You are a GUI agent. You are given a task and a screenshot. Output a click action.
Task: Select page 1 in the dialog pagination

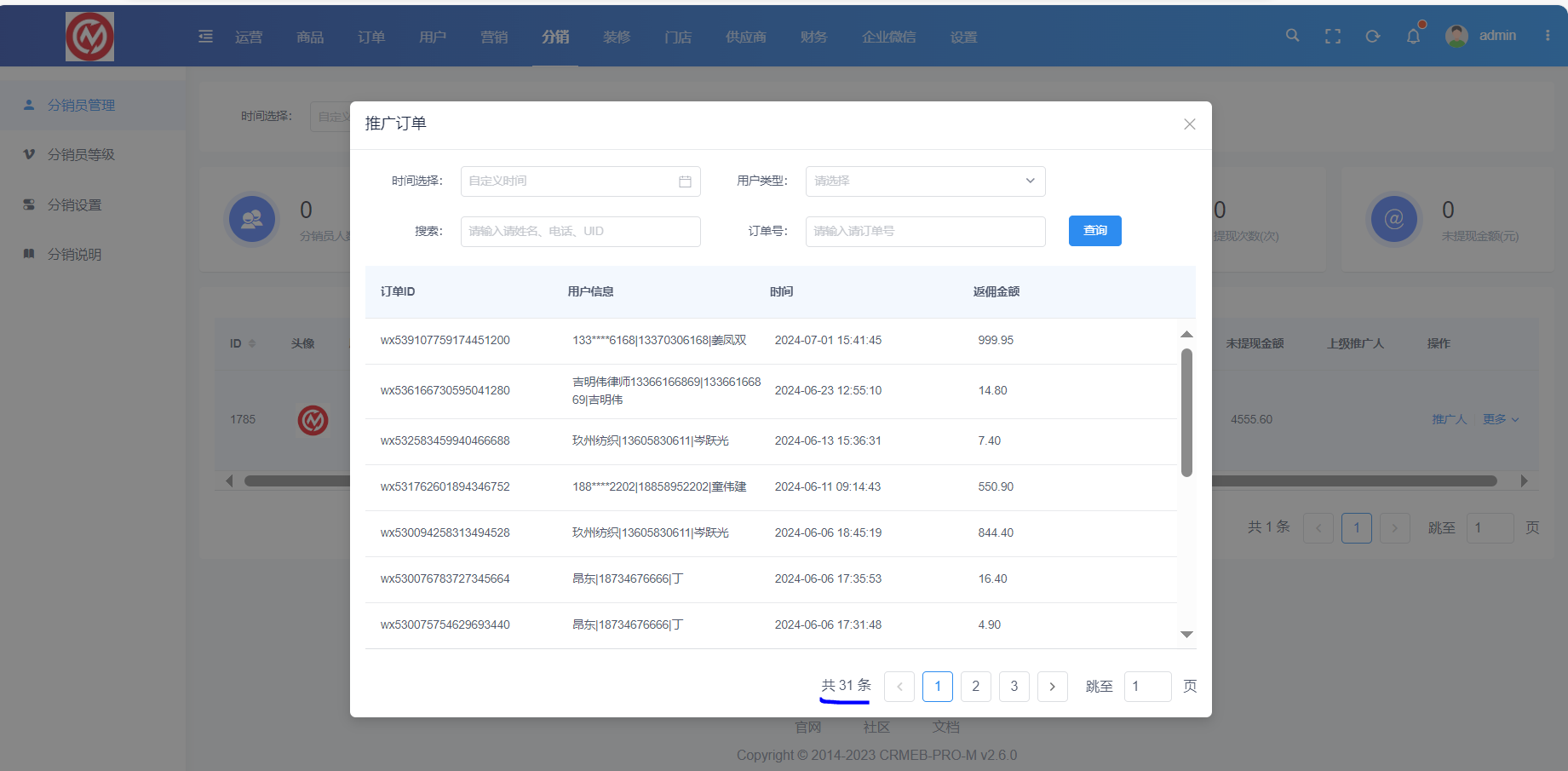pos(938,687)
